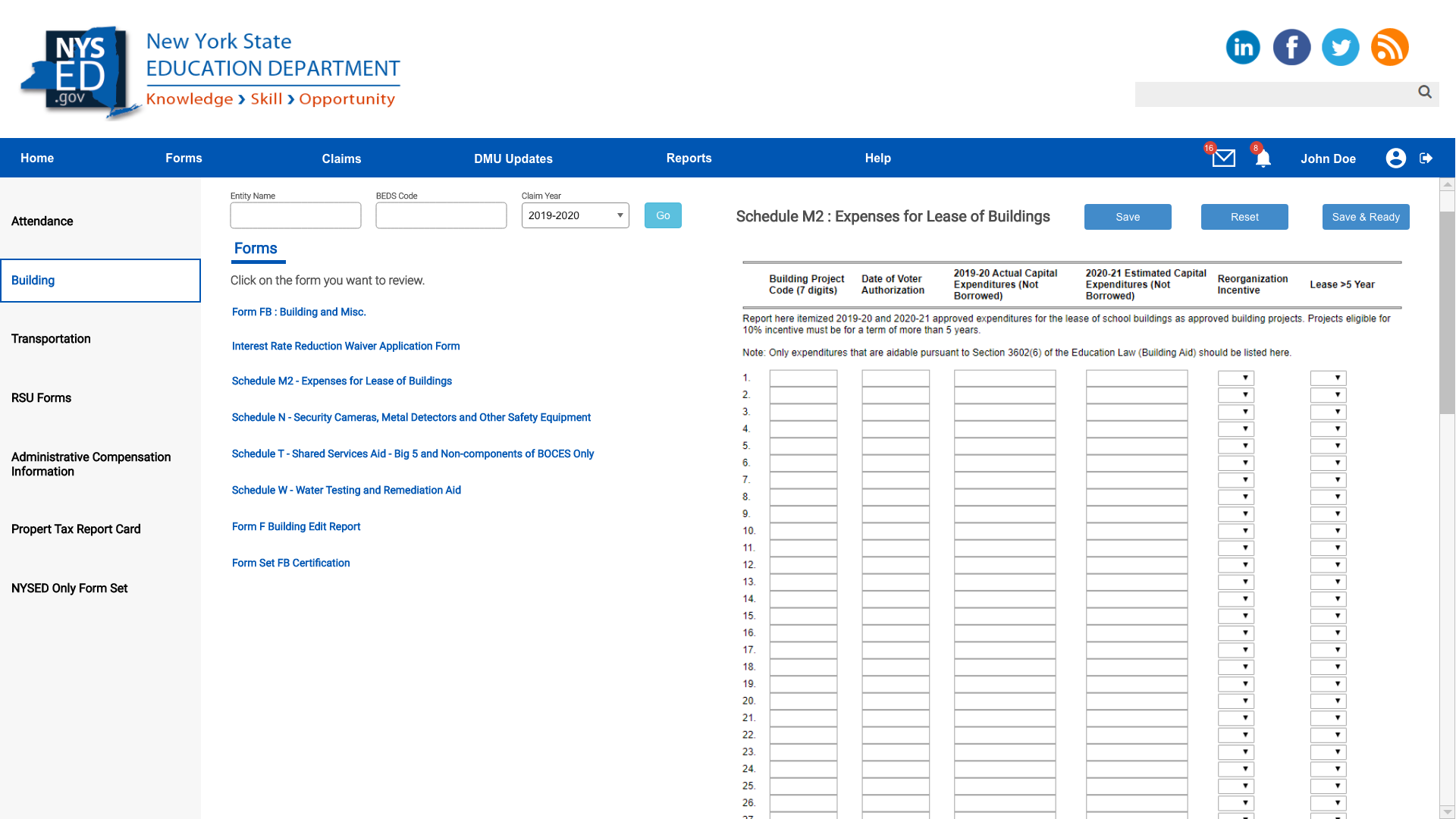Click the Save & Ready button
This screenshot has width=1456, height=819.
(1366, 217)
